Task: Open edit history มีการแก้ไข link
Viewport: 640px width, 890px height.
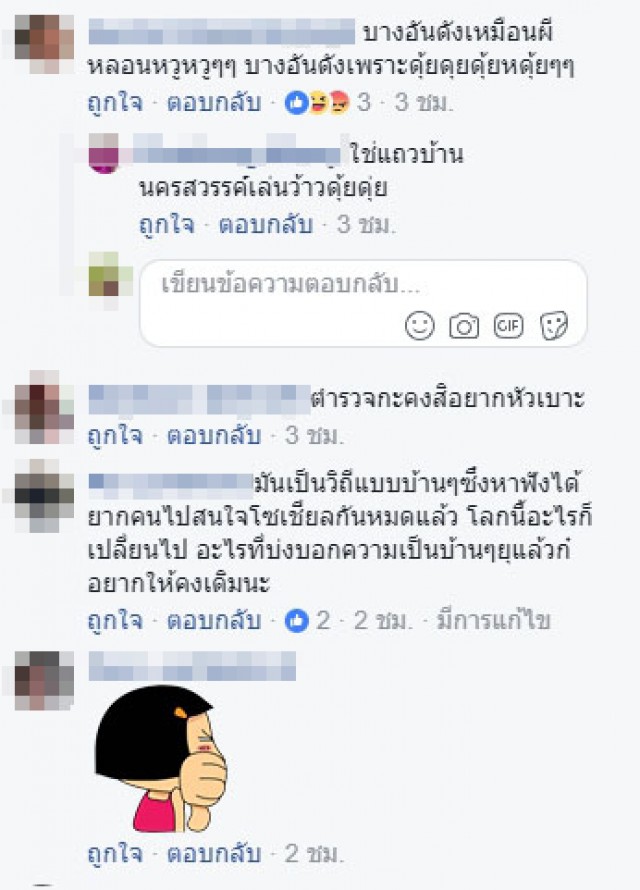Action: coord(494,620)
